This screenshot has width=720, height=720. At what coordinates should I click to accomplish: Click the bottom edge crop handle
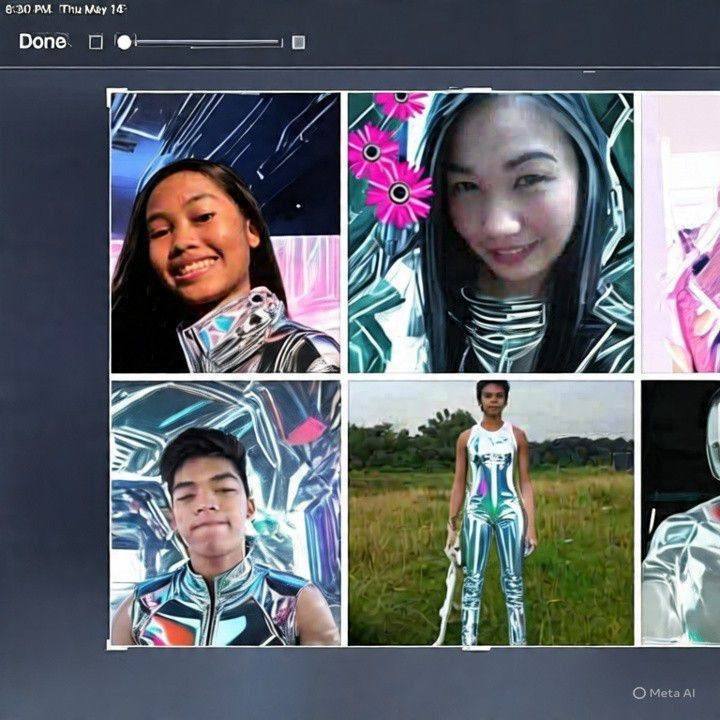tap(476, 648)
